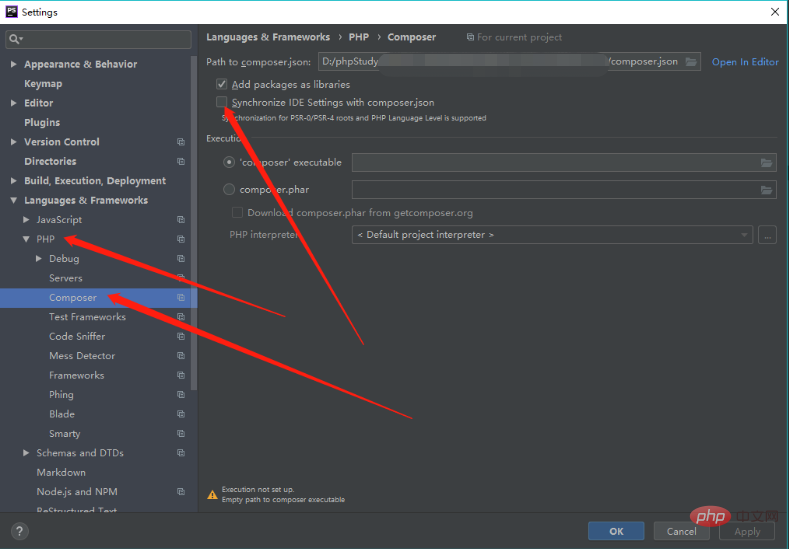The height and width of the screenshot is (549, 789).
Task: Expand the JavaScript node
Action: point(26,220)
